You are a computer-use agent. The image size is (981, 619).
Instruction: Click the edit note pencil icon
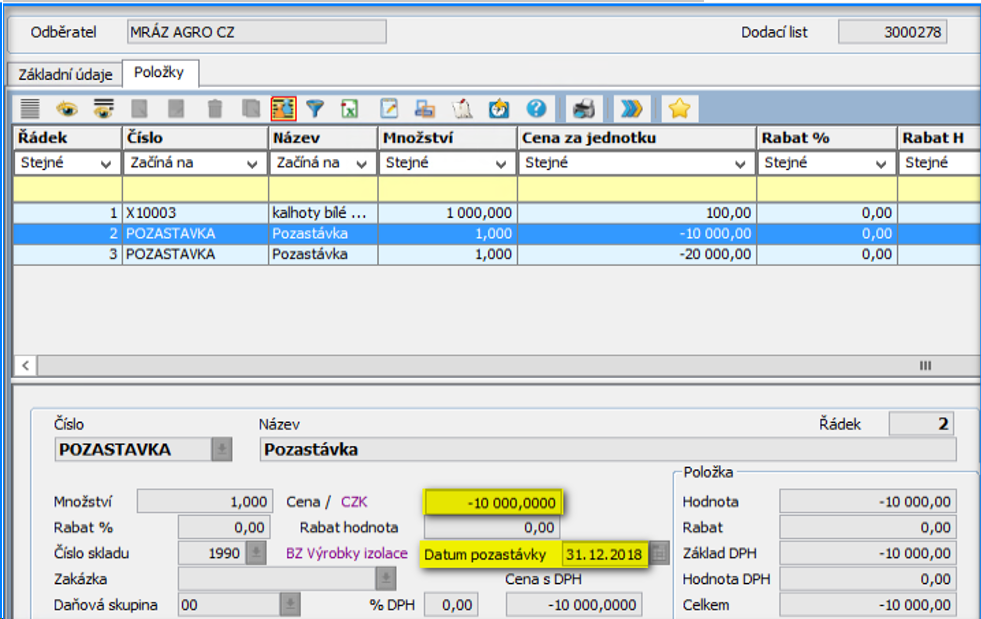pos(389,108)
